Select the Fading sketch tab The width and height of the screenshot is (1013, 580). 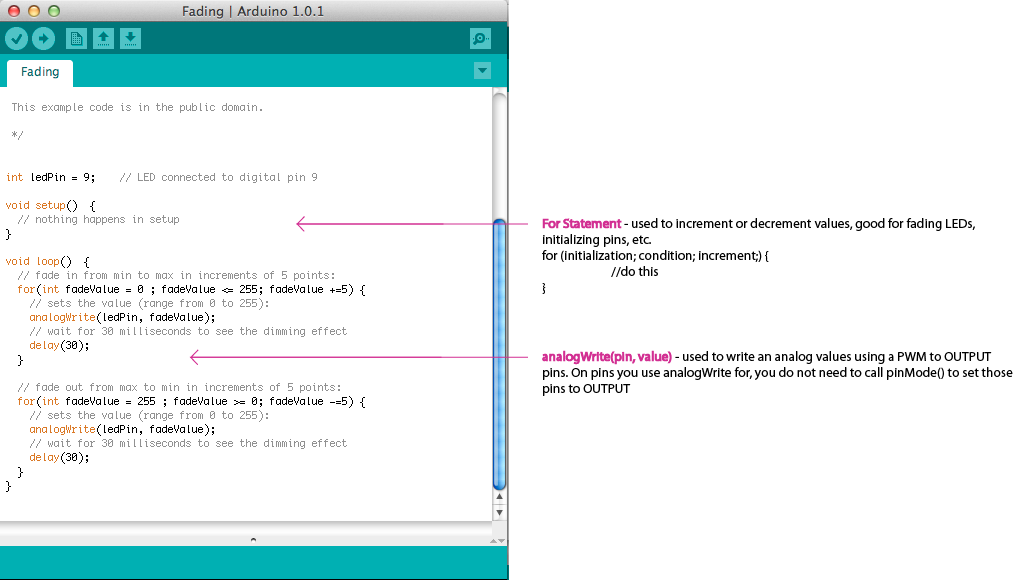click(x=40, y=72)
